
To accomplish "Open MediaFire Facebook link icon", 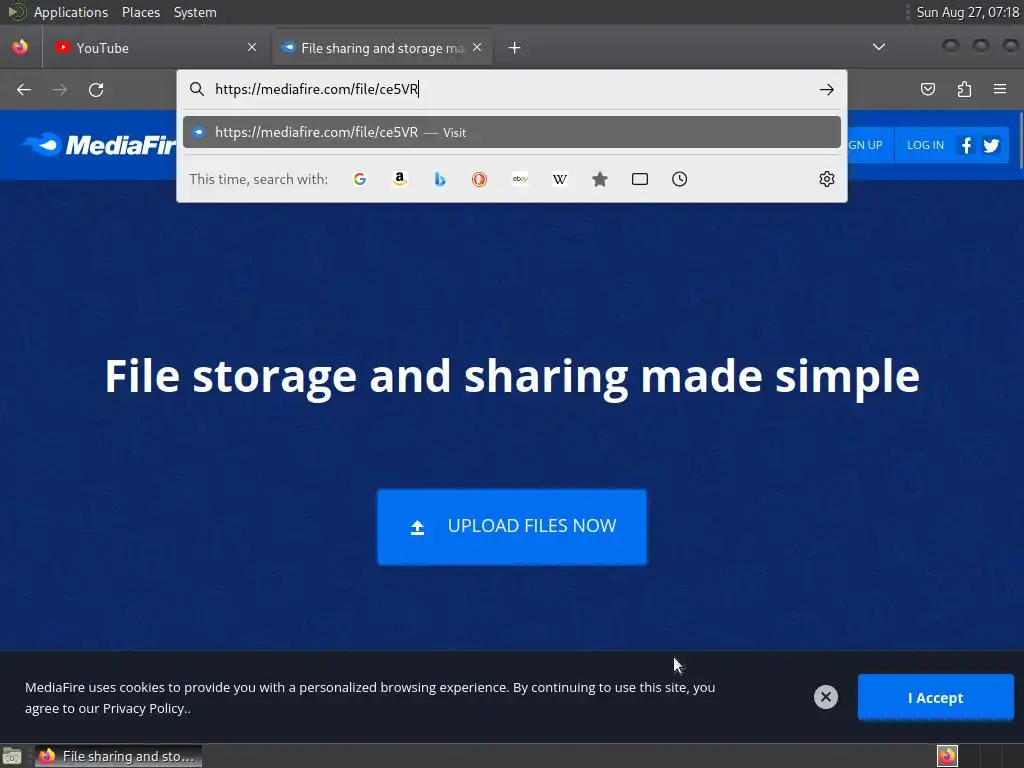I will (x=967, y=145).
